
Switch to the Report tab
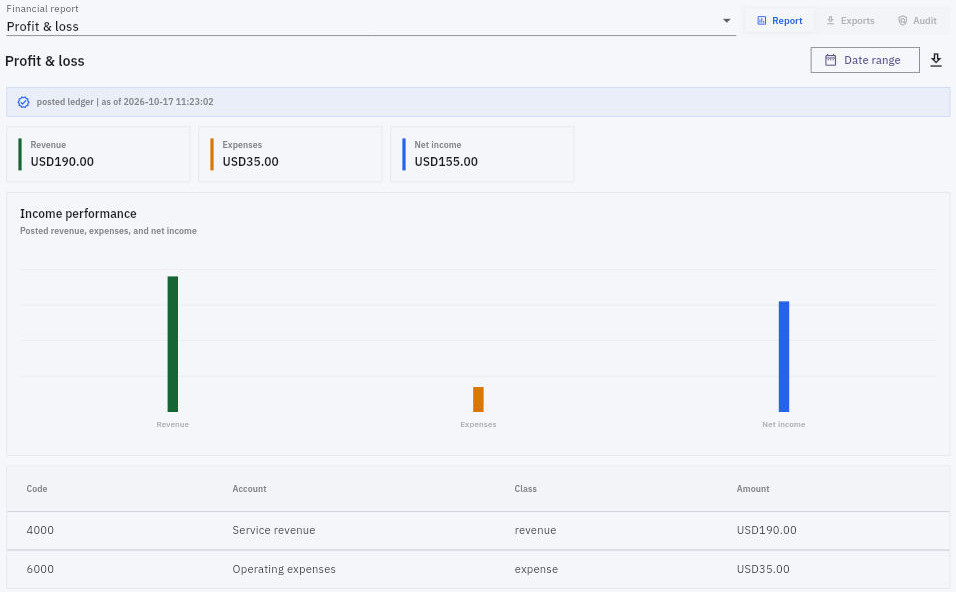point(779,21)
